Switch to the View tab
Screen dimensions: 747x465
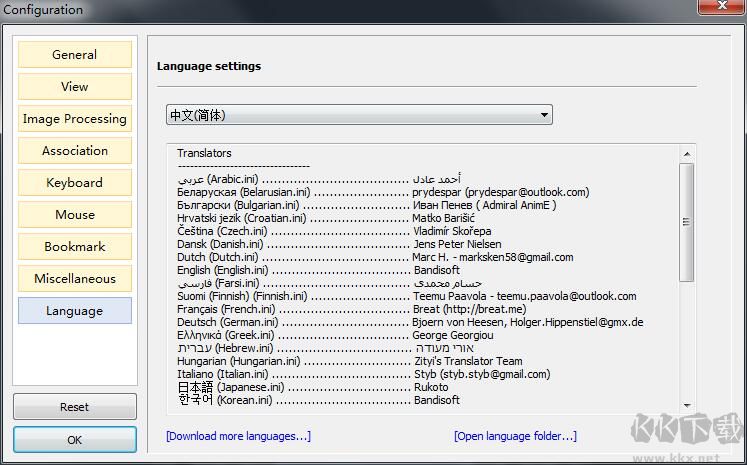pyautogui.click(x=75, y=87)
